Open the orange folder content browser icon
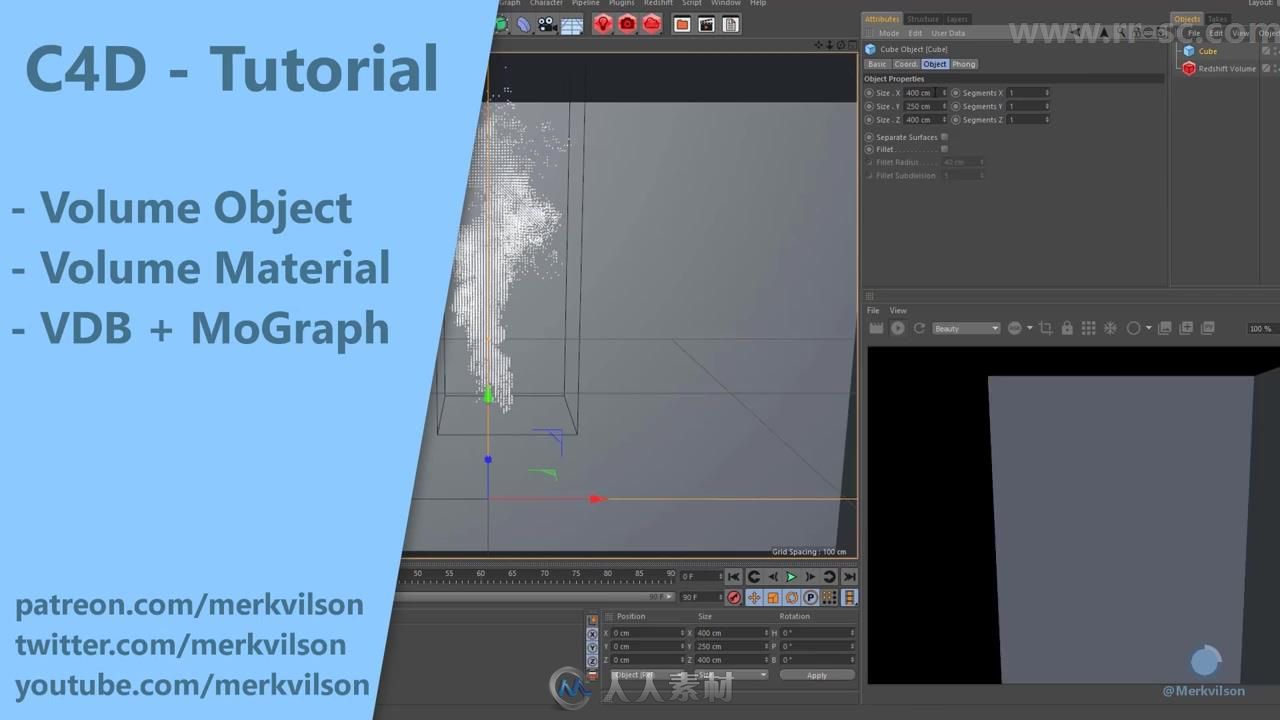 (682, 24)
